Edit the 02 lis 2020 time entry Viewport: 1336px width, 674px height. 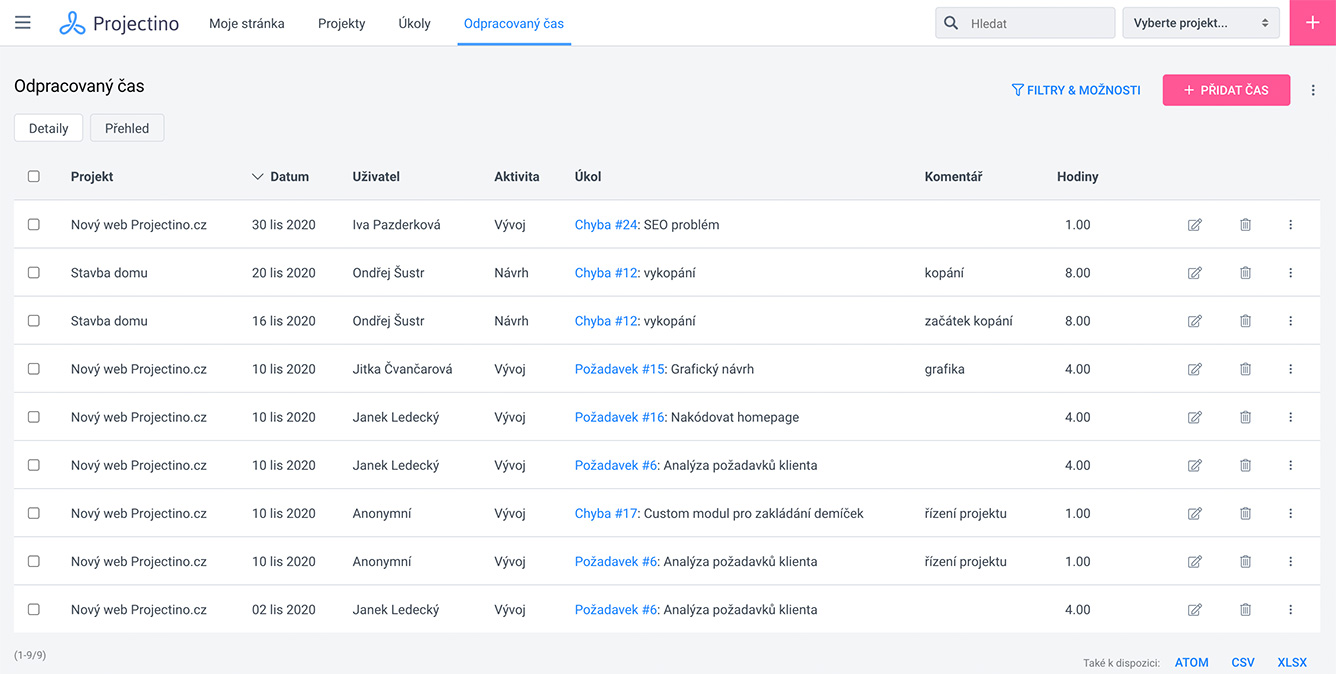[1194, 609]
